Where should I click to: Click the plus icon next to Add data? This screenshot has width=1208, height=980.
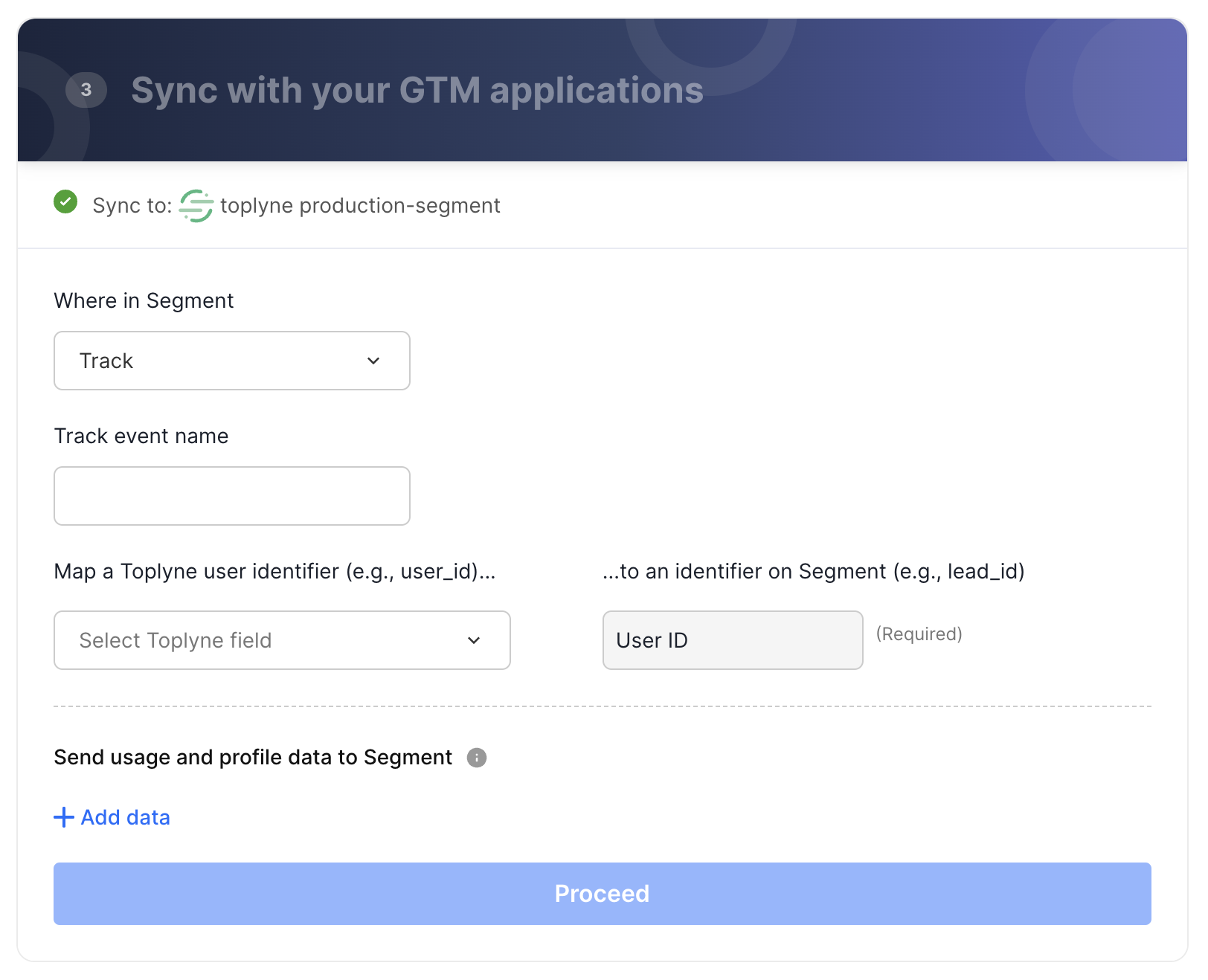[64, 817]
